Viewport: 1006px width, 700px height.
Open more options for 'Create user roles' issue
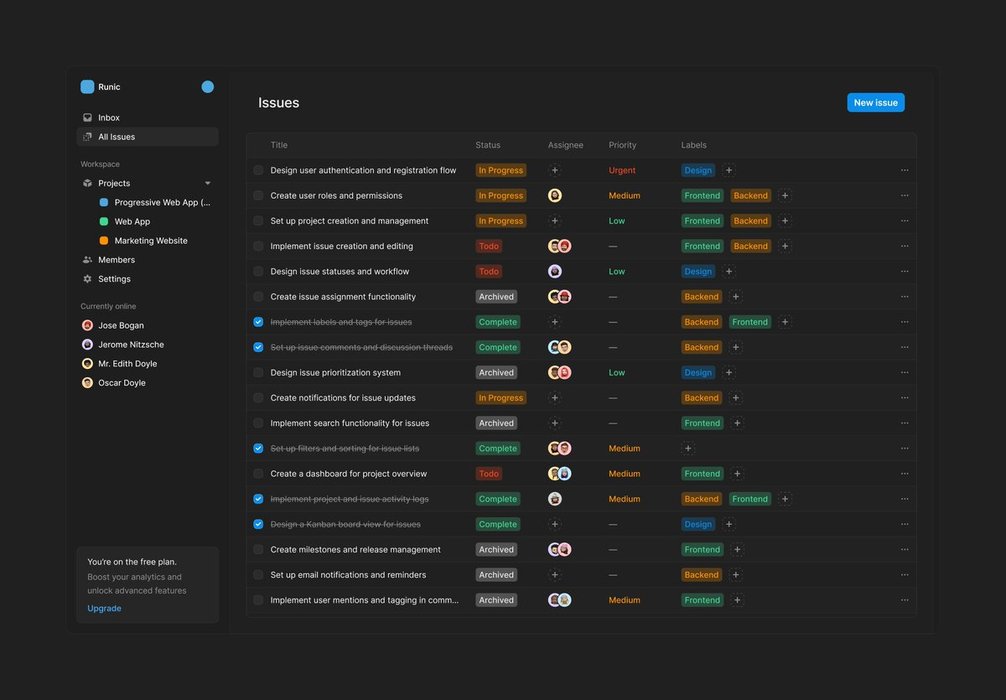(904, 196)
